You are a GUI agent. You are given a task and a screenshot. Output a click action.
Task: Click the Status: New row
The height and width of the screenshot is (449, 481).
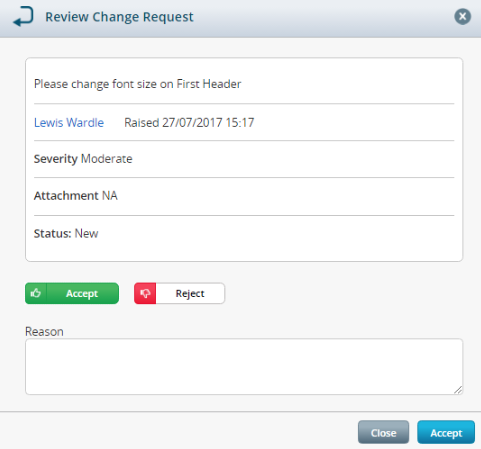(x=244, y=234)
